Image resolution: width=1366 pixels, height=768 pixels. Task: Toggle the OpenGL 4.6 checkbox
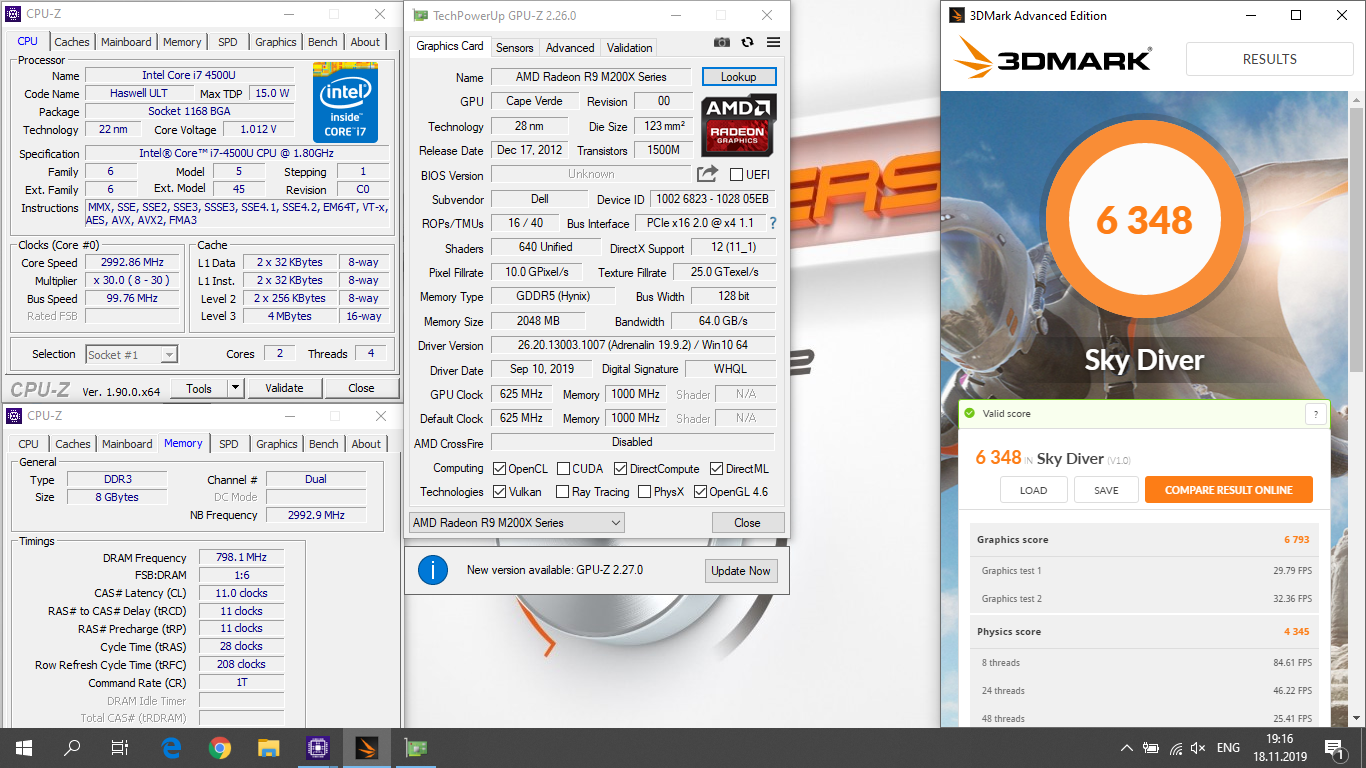(x=700, y=491)
